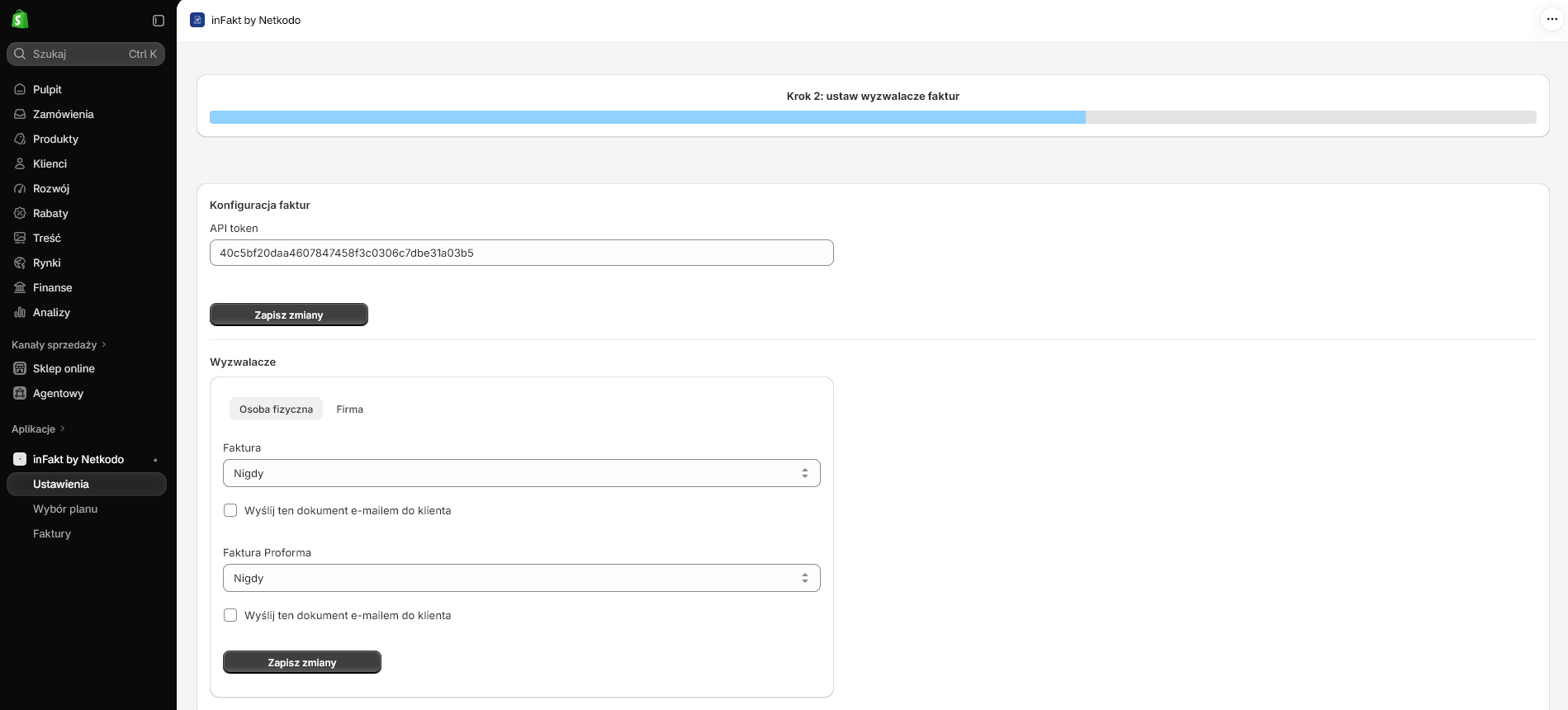Enable email sending for Faktura Proforma document

click(x=230, y=615)
